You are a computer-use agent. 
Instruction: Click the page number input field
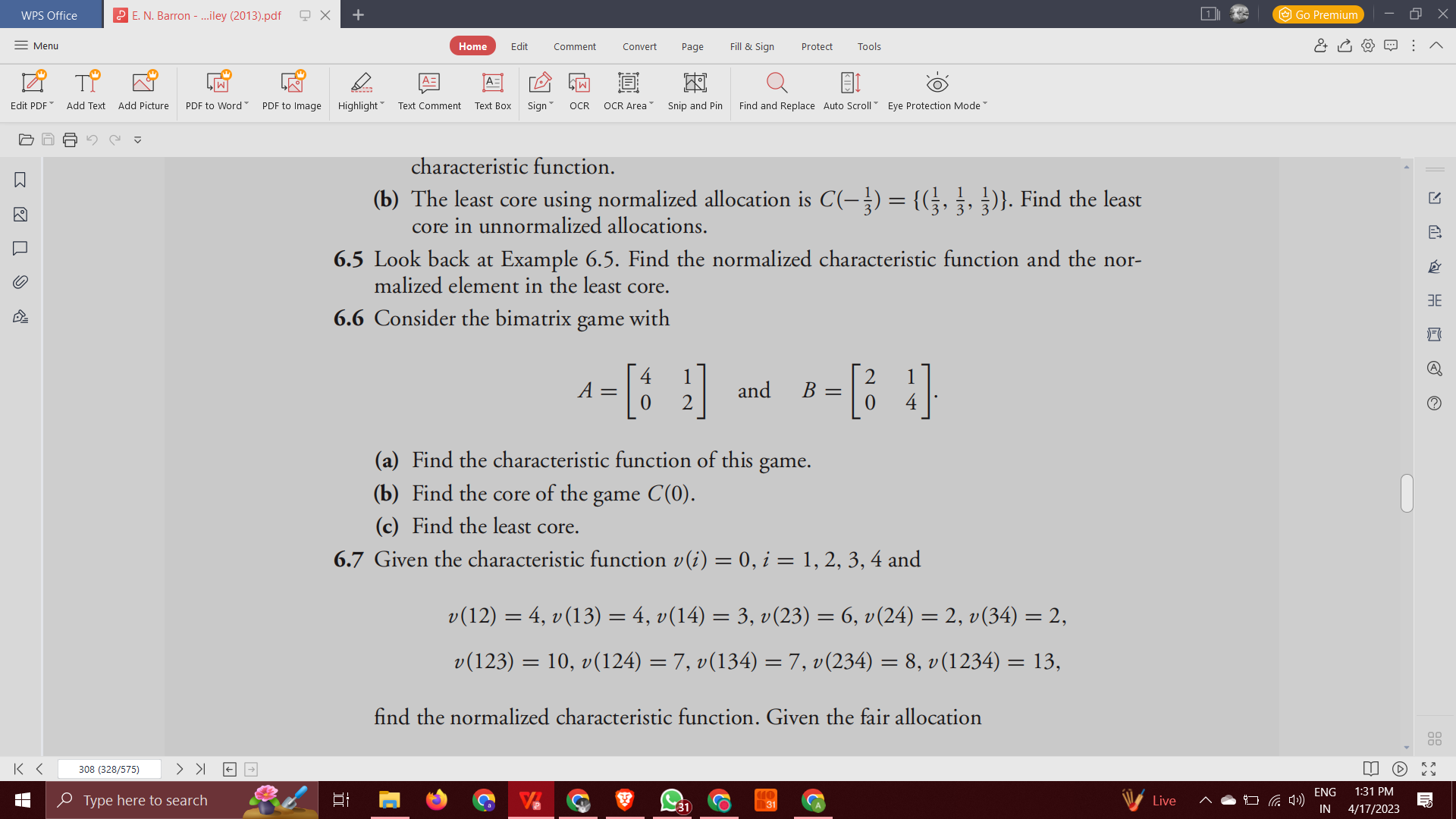pyautogui.click(x=109, y=769)
